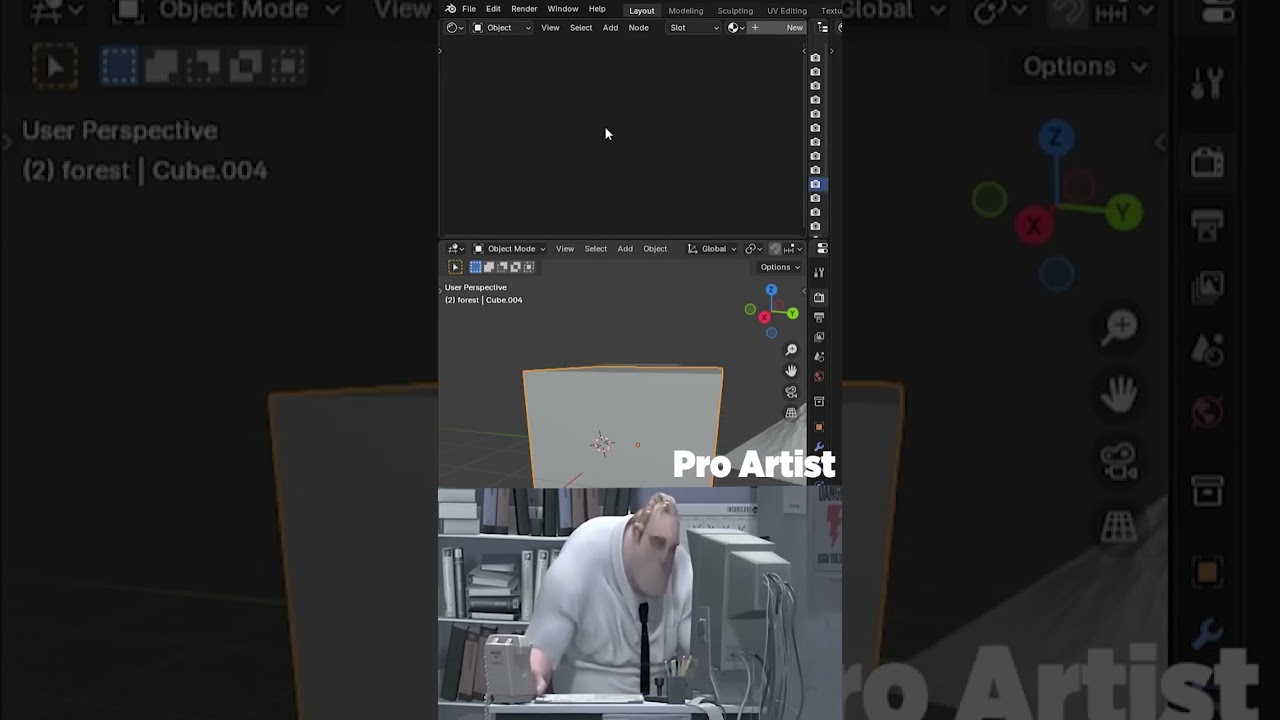The height and width of the screenshot is (720, 1280).
Task: Open the Edit menu
Action: click(x=493, y=9)
